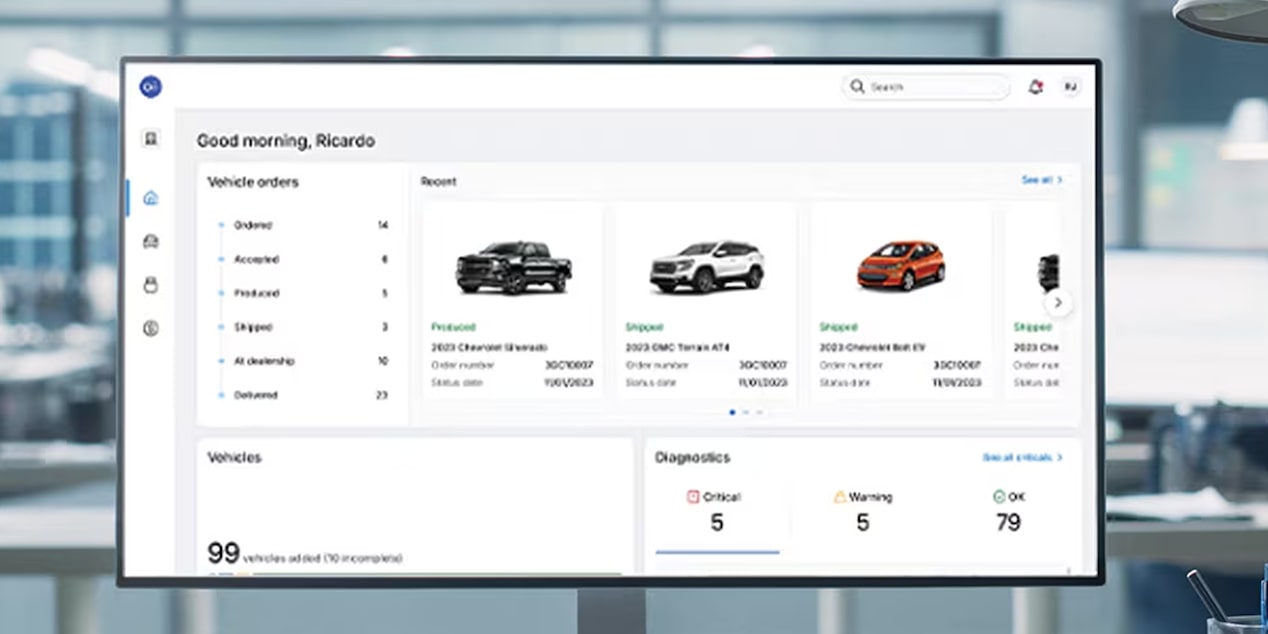This screenshot has width=1268, height=634.
Task: Open the Produced row in Vehicle orders
Action: click(x=303, y=293)
